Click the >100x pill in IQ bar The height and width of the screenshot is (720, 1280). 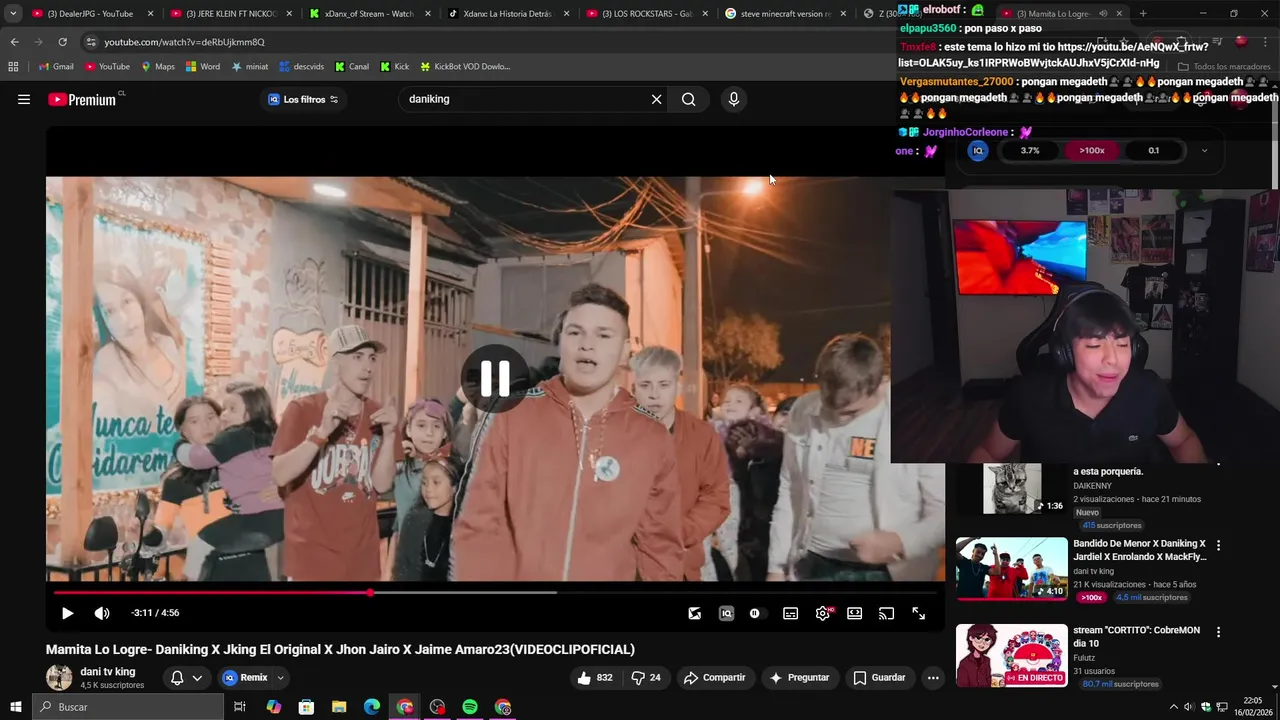(x=1092, y=150)
